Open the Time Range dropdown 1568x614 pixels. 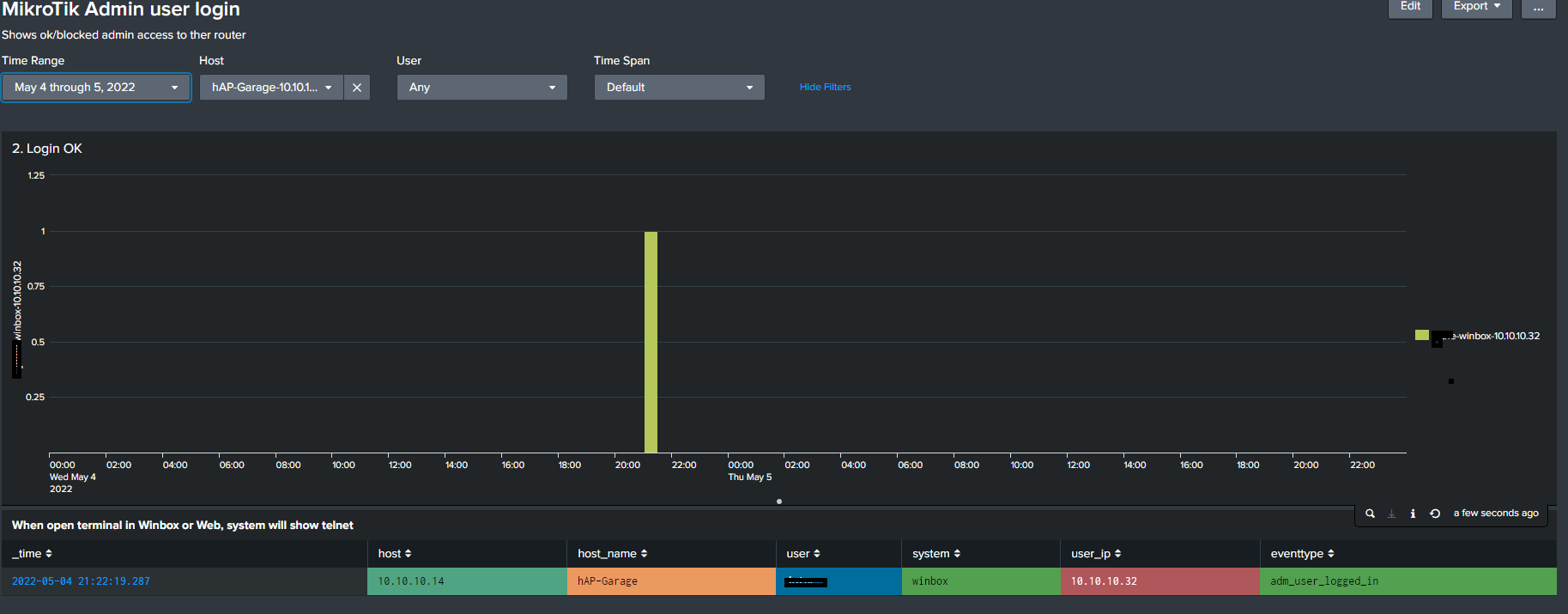click(x=95, y=88)
